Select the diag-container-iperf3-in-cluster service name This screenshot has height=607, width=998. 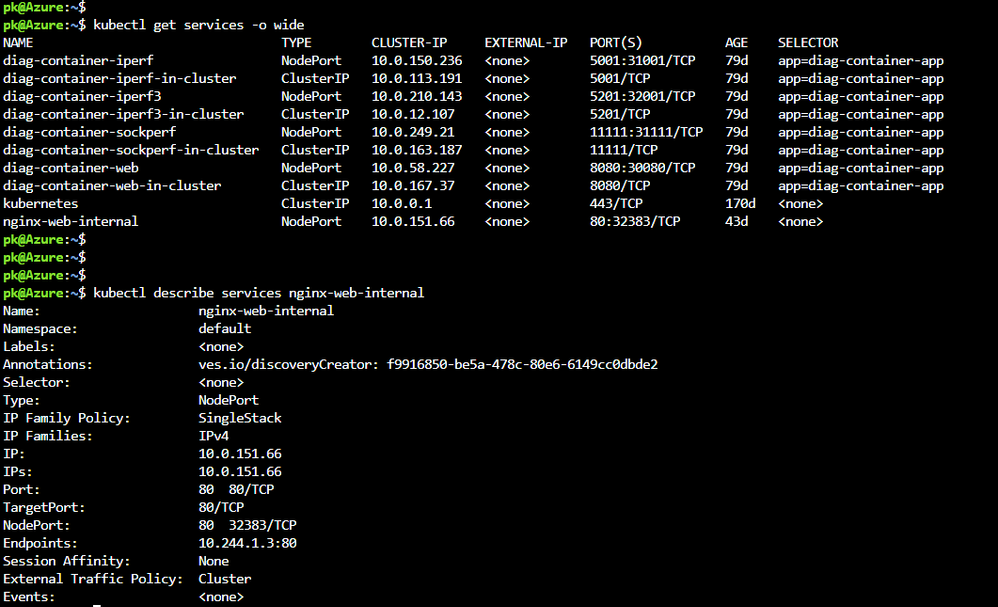[x=123, y=114]
